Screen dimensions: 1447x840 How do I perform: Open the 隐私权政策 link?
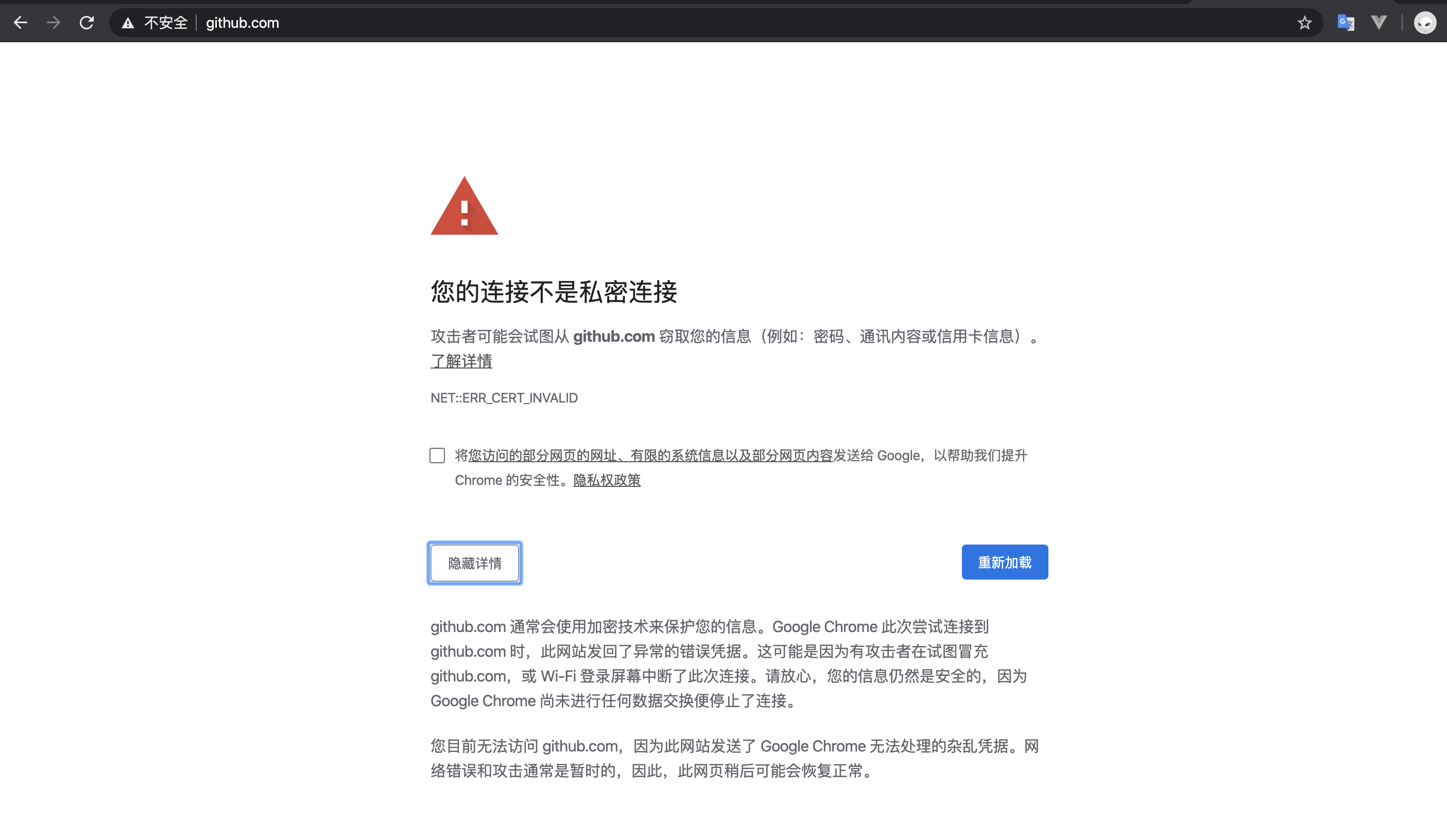(x=607, y=480)
